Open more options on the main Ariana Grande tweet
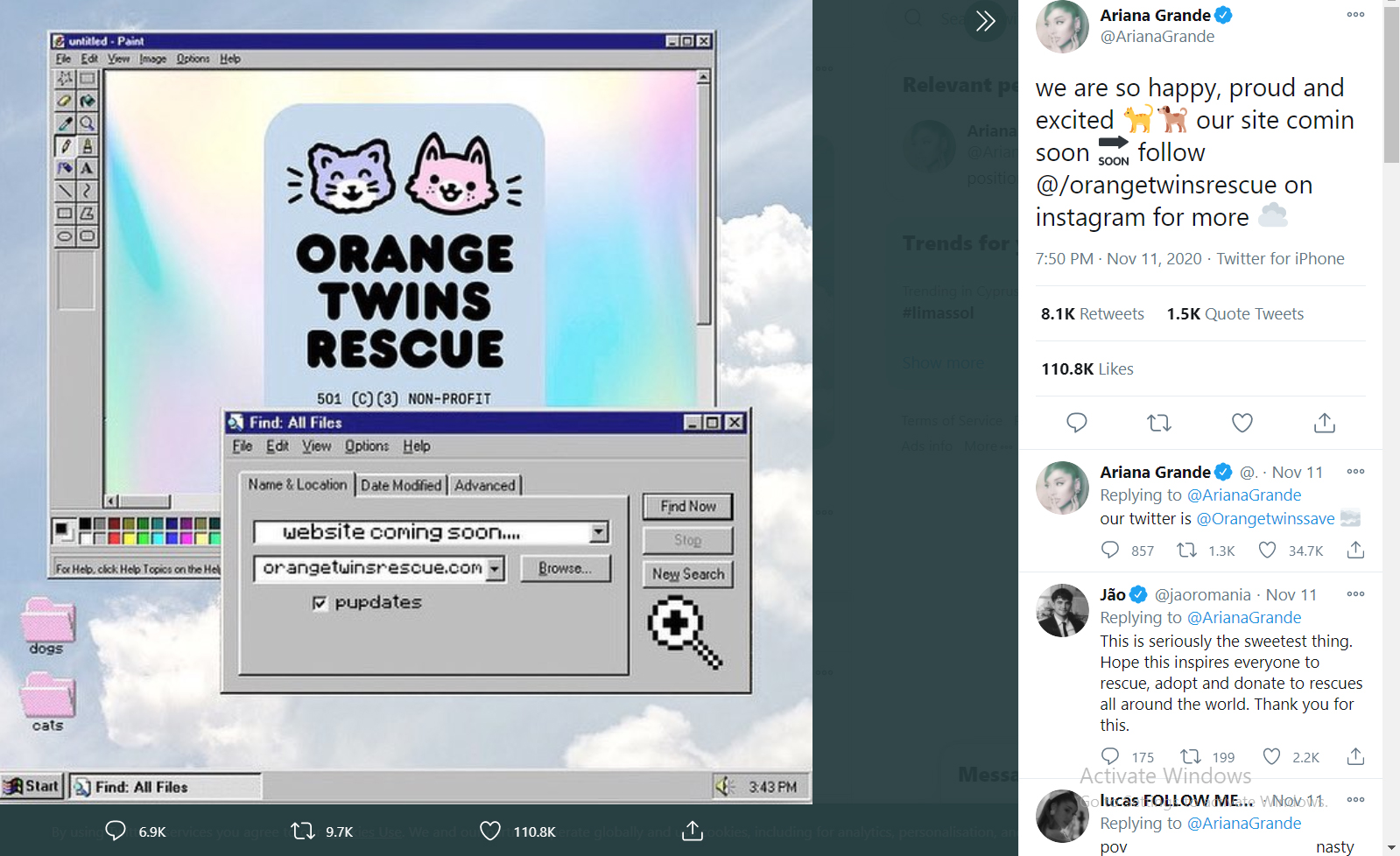This screenshot has height=856, width=1400. (x=1355, y=15)
